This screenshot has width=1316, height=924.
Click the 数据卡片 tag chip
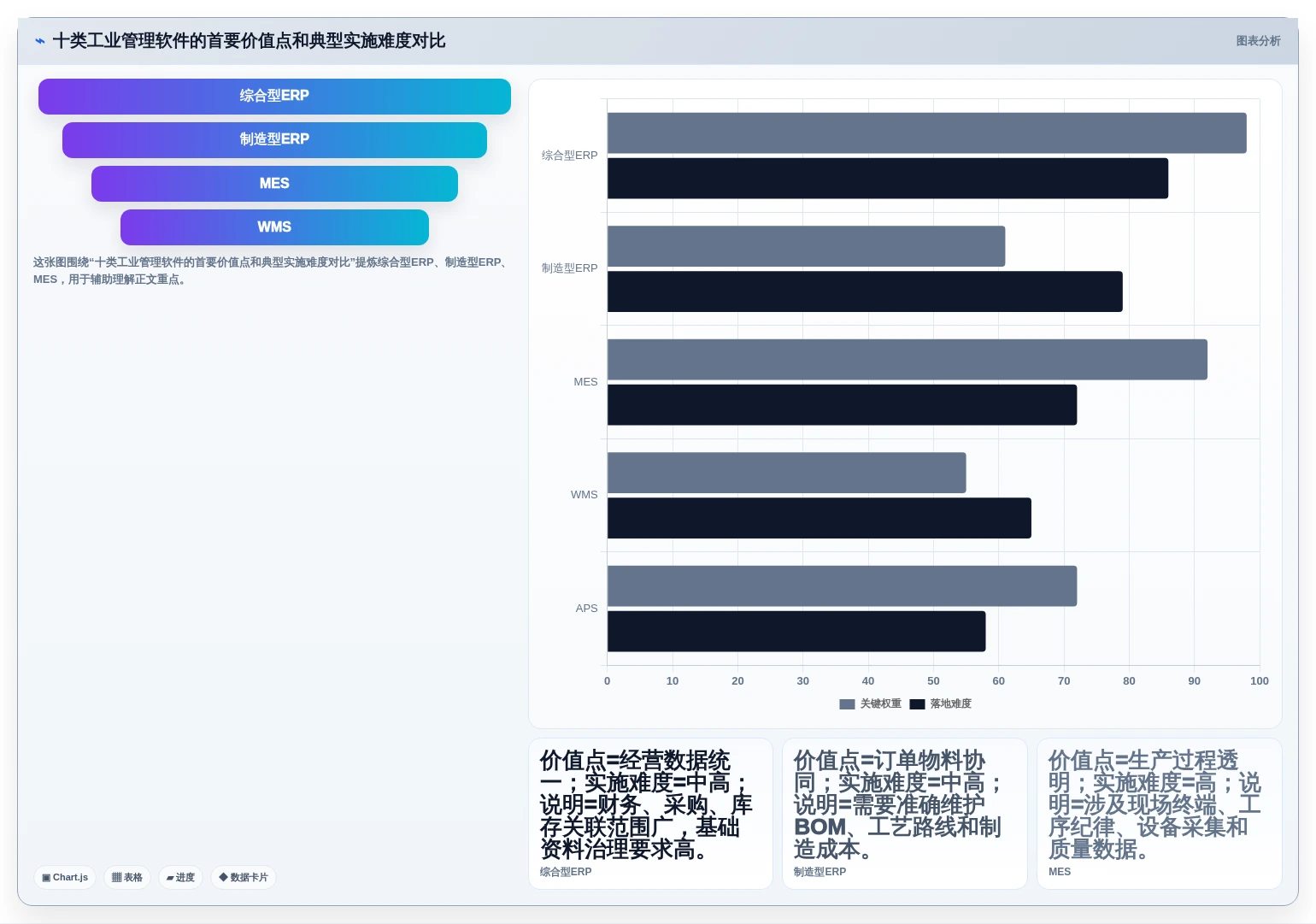pos(244,877)
